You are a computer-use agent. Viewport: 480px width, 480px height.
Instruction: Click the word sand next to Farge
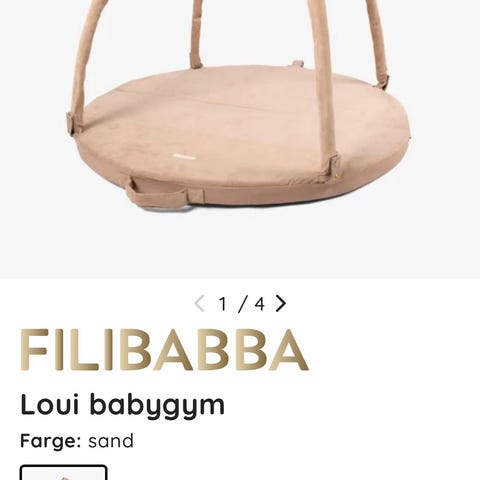click(111, 441)
